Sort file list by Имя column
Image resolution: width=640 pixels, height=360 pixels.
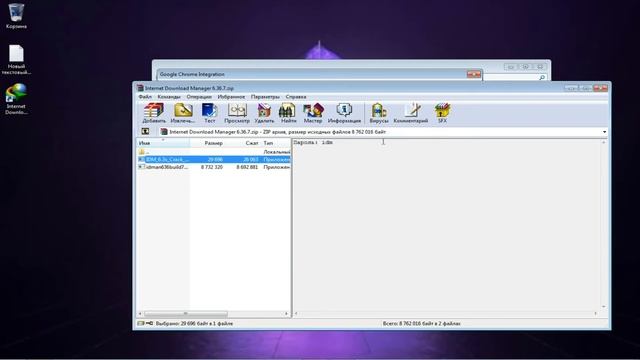click(163, 143)
